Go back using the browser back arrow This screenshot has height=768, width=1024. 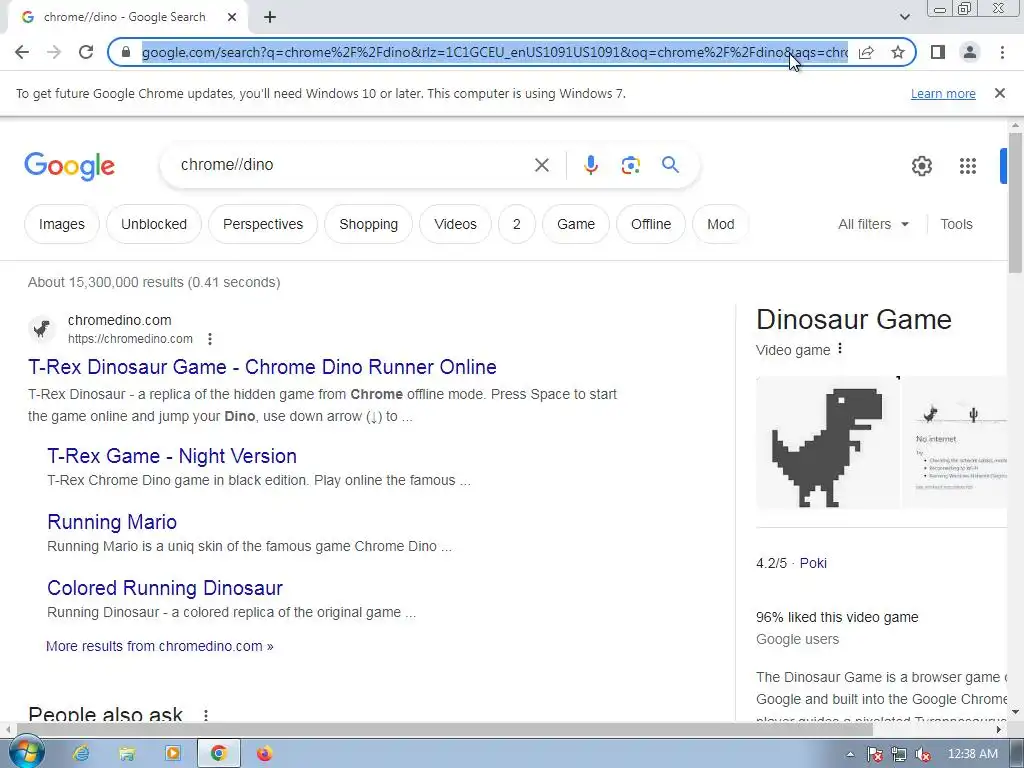click(x=22, y=52)
